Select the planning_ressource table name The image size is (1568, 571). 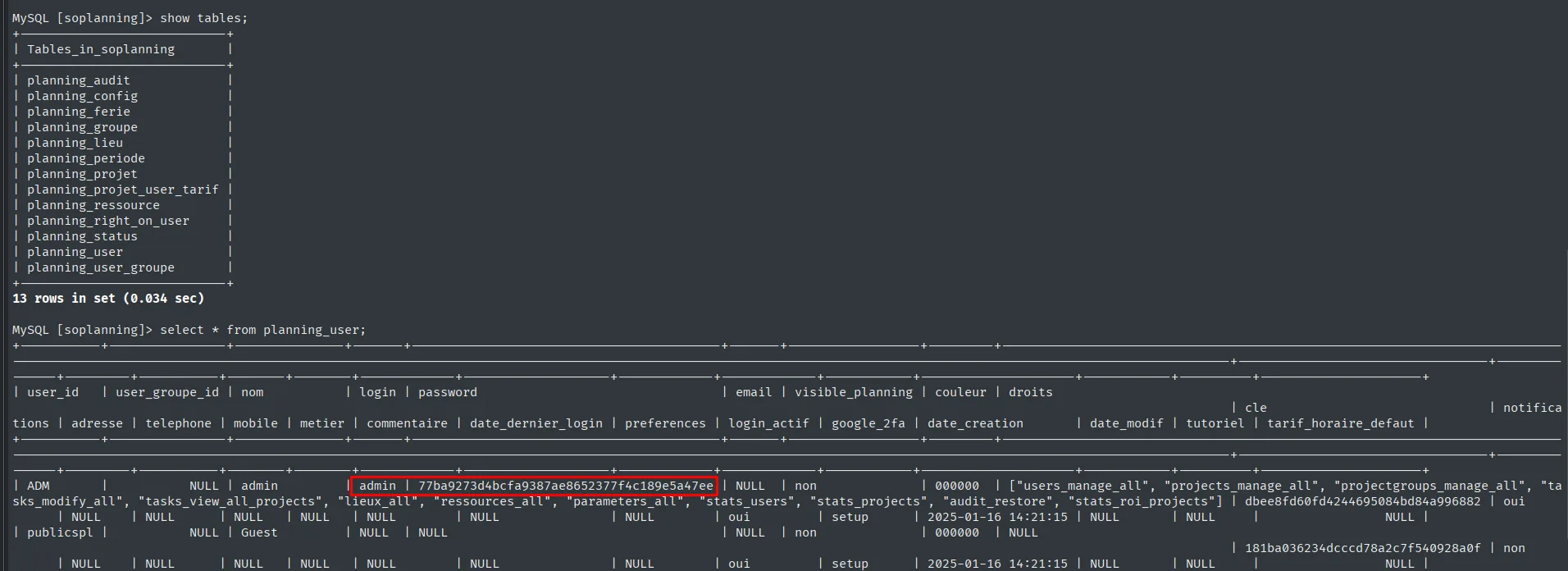tap(93, 205)
